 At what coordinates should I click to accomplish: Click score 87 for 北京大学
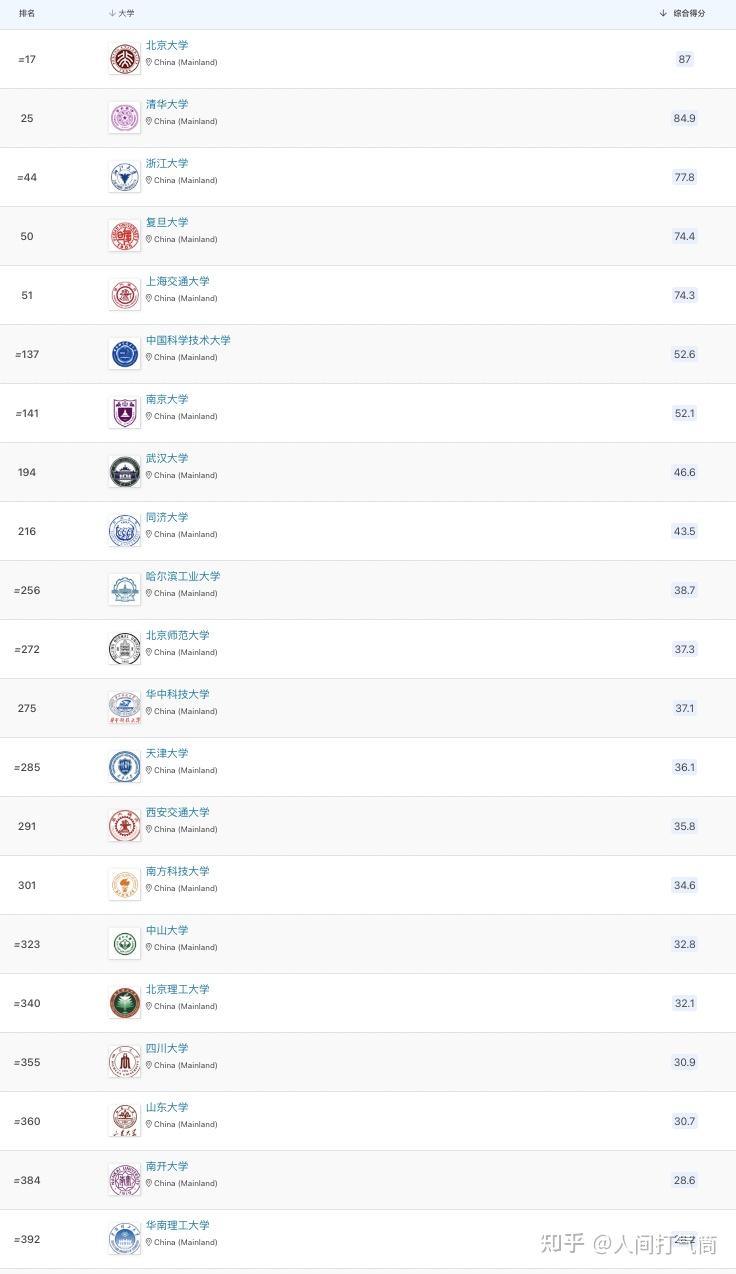click(684, 59)
